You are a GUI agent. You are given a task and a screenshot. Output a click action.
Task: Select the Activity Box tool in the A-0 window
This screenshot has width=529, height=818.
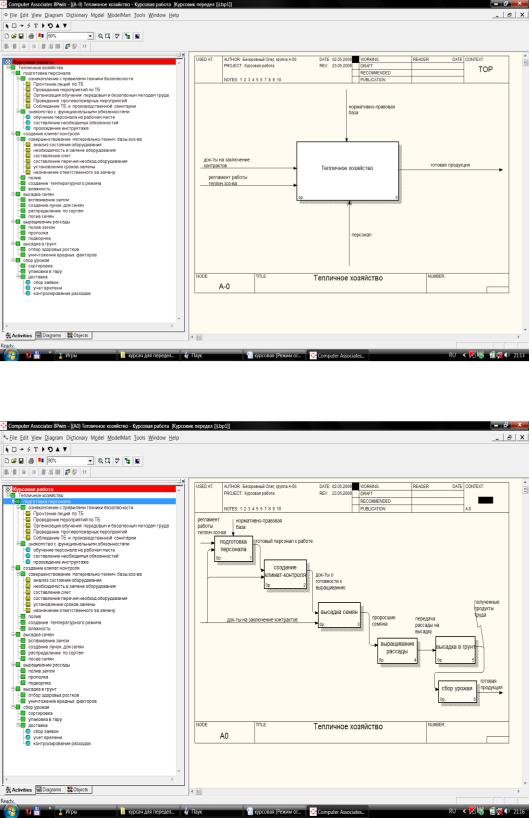click(x=14, y=26)
